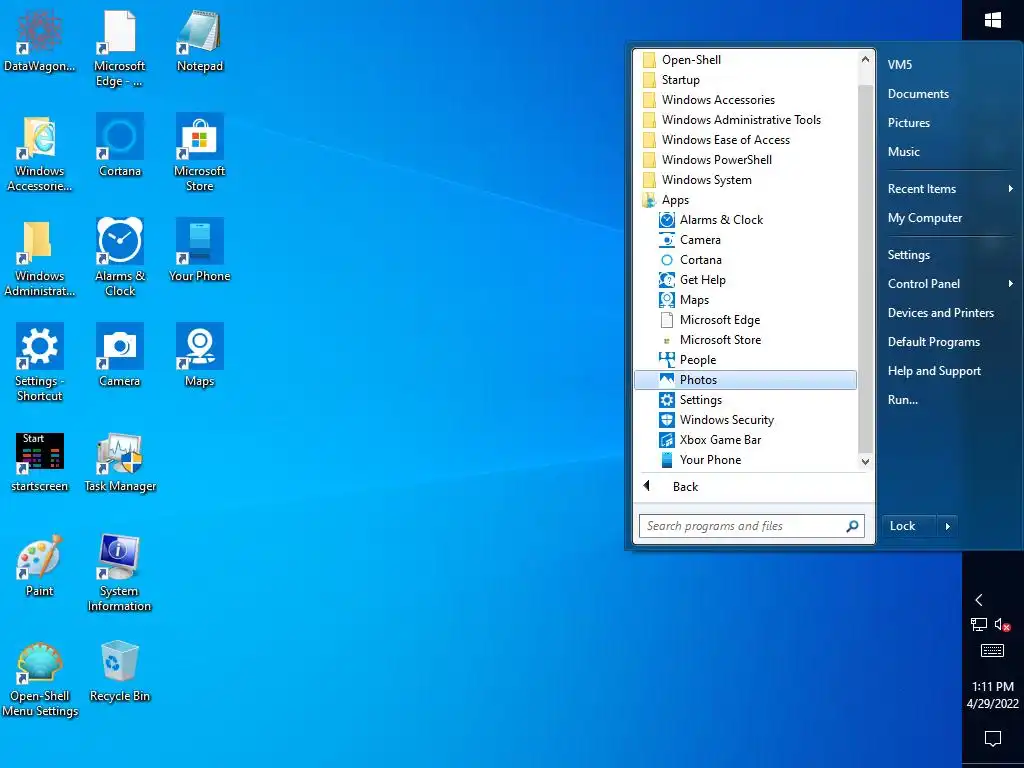Open Documents from start menu

pos(918,93)
